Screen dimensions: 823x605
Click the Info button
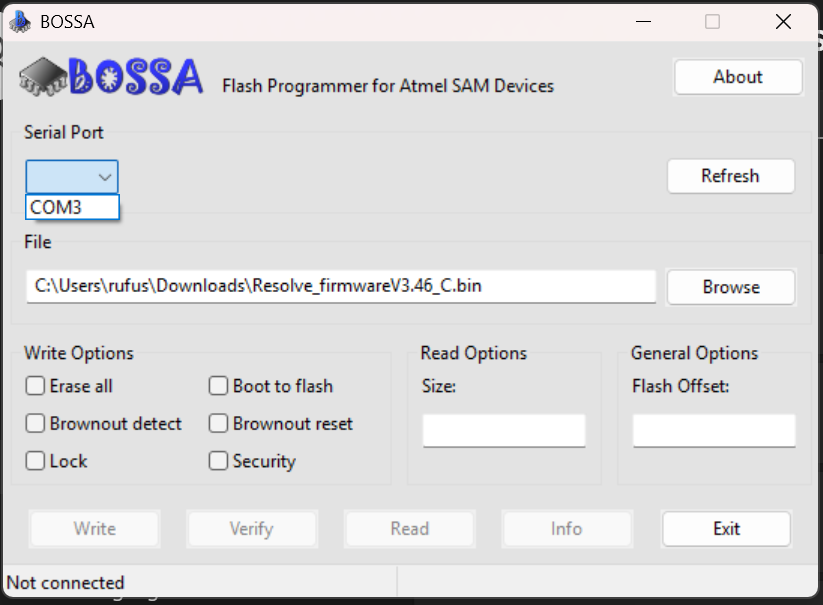pos(566,528)
